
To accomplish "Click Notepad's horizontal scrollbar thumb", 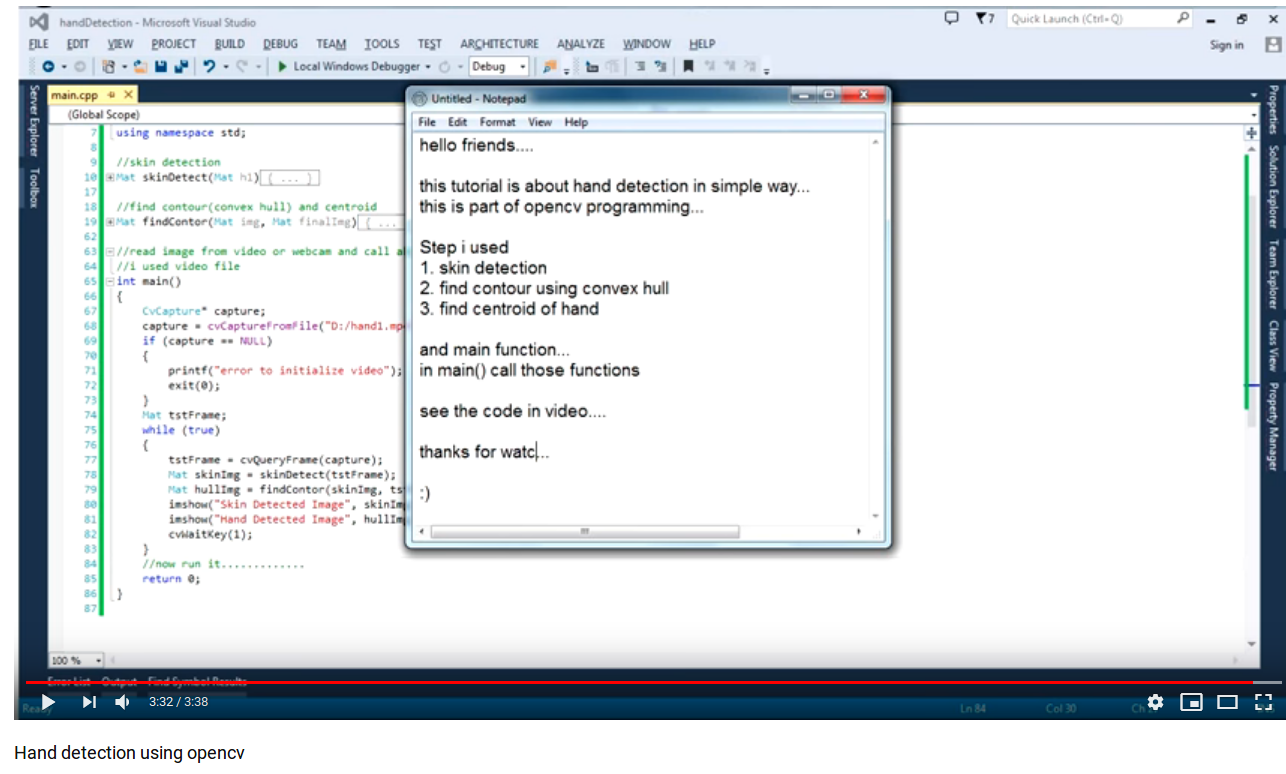I will click(x=585, y=532).
